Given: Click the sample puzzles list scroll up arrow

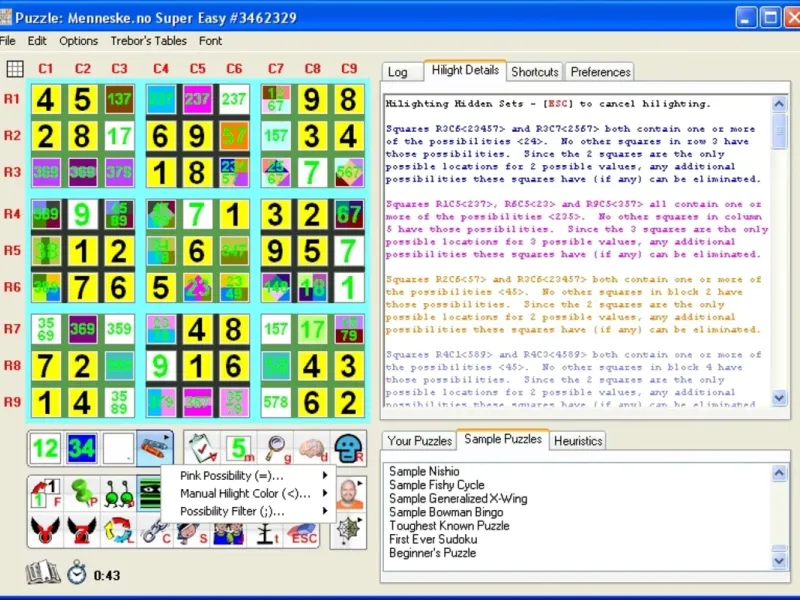Looking at the screenshot, I should (779, 473).
